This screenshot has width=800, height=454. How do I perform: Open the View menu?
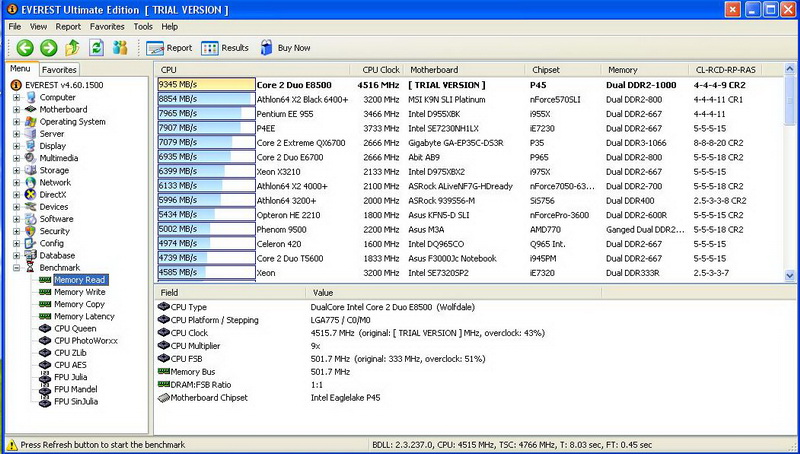click(38, 27)
